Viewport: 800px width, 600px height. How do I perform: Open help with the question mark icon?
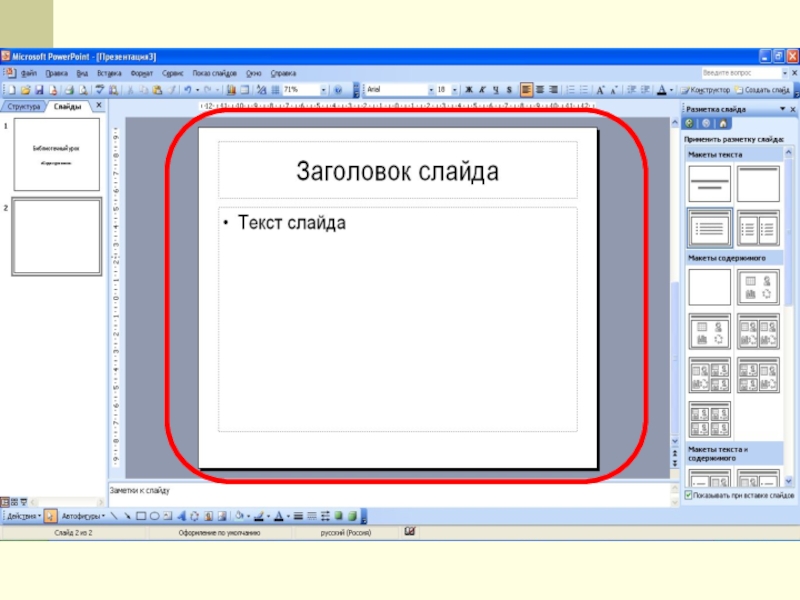338,90
